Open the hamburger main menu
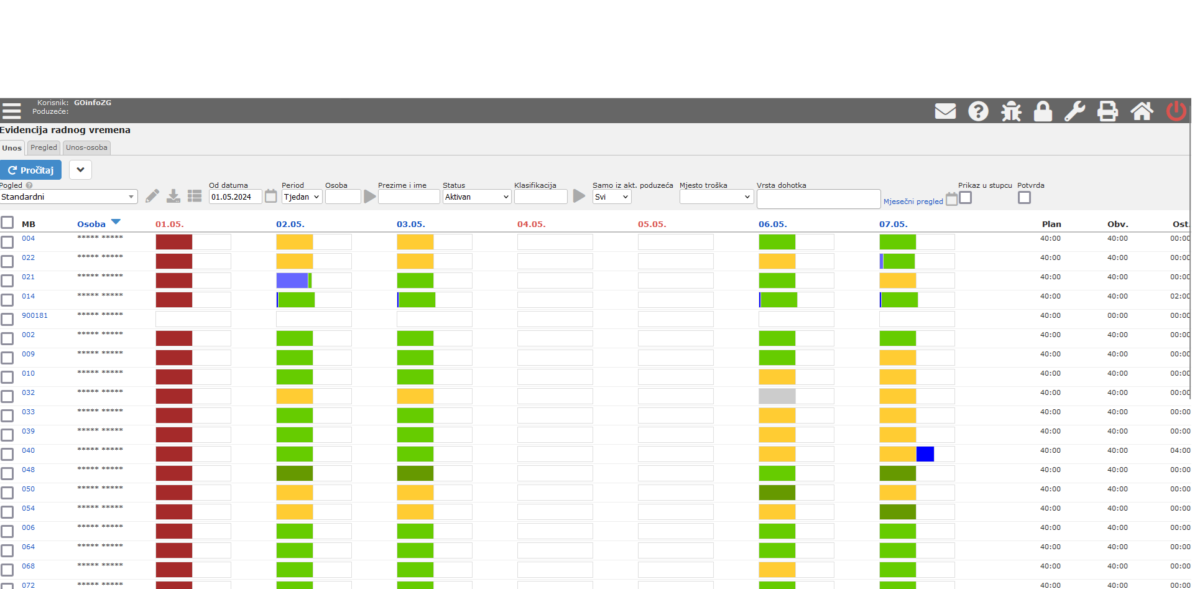This screenshot has width=1200, height=589. tap(10, 111)
